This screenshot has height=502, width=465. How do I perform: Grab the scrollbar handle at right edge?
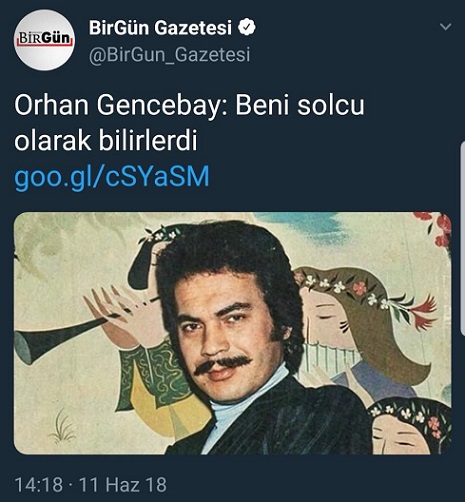[x=463, y=238]
